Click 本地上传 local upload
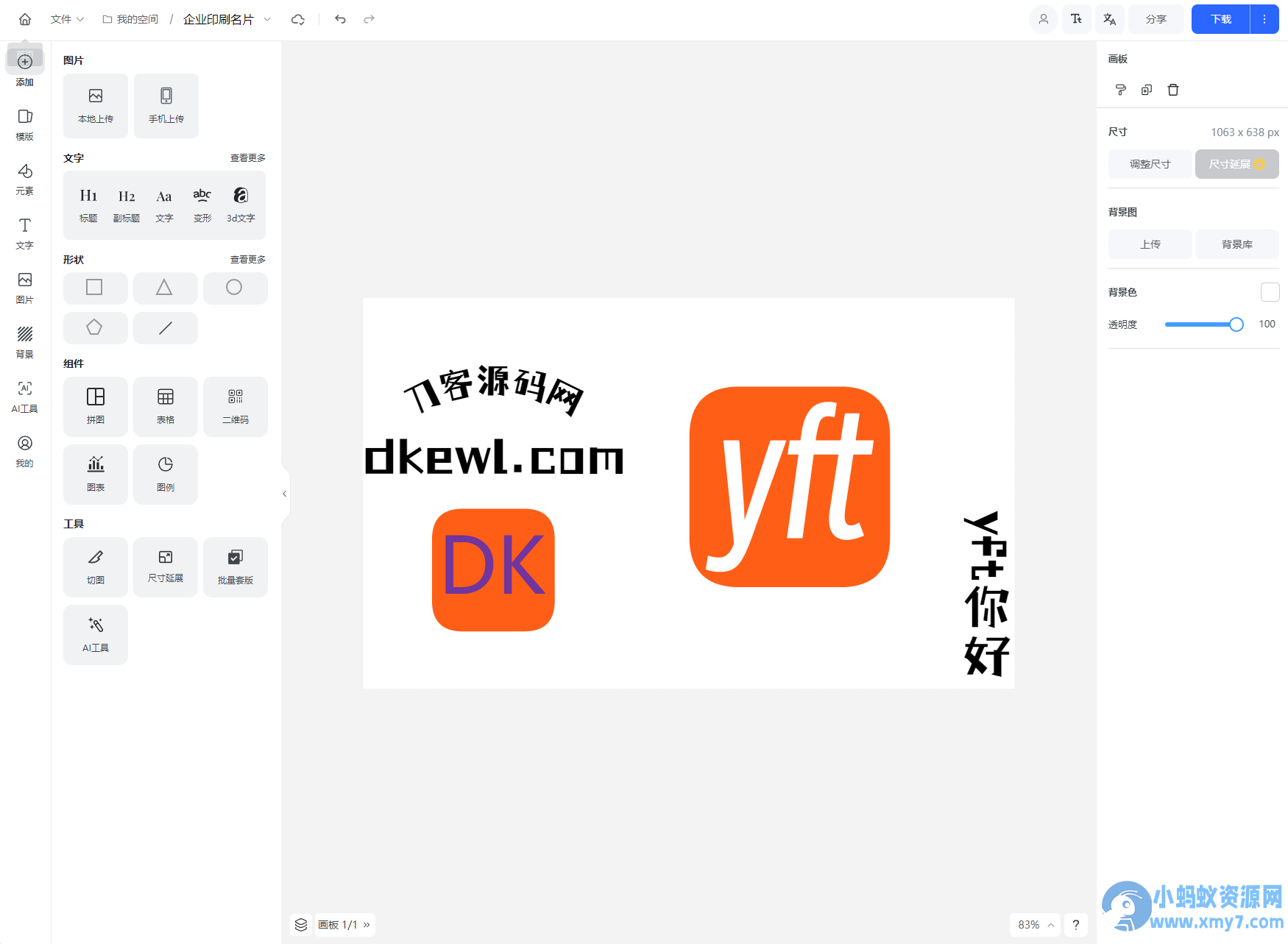The image size is (1288, 944). coord(96,105)
